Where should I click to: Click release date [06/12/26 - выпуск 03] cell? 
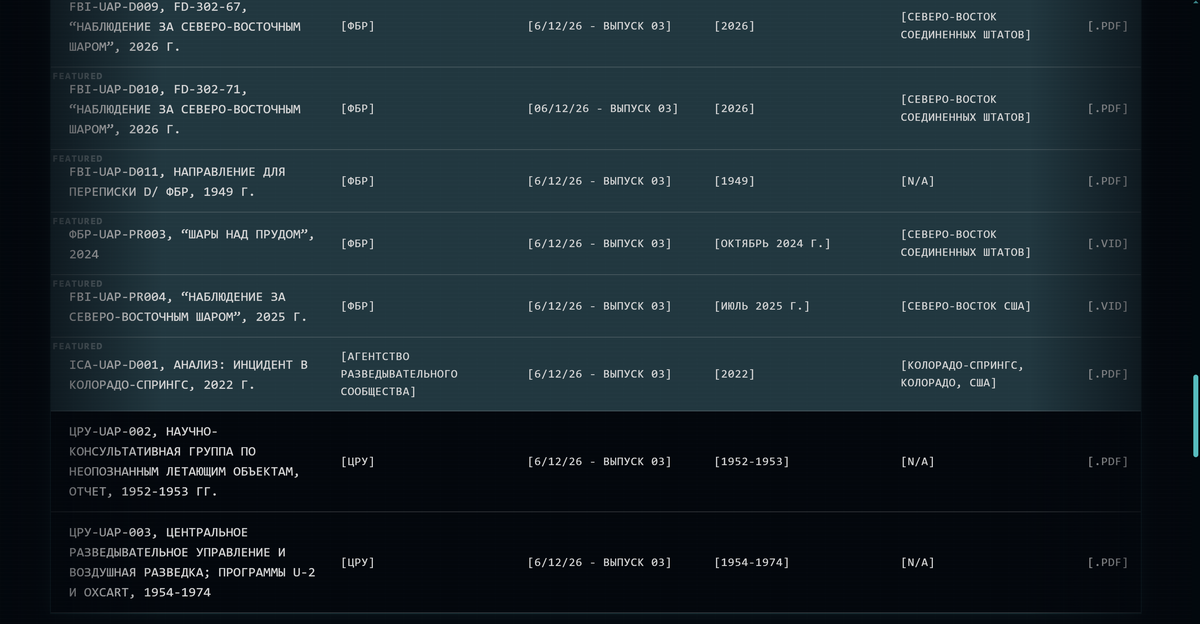pyautogui.click(x=603, y=108)
